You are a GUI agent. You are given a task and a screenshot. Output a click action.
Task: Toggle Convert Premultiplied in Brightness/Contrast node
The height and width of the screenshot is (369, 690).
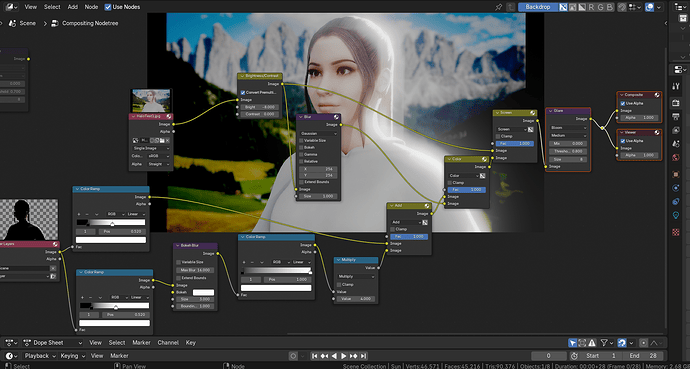coord(243,93)
